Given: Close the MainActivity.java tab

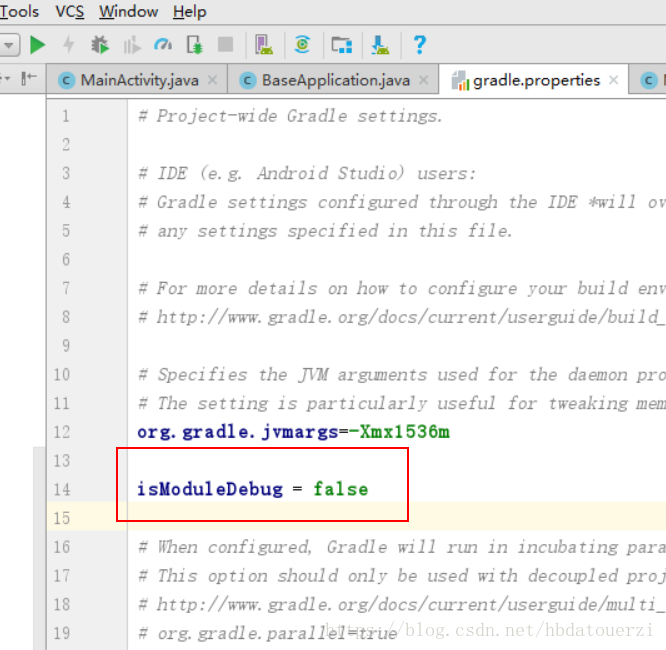Looking at the screenshot, I should tap(212, 80).
